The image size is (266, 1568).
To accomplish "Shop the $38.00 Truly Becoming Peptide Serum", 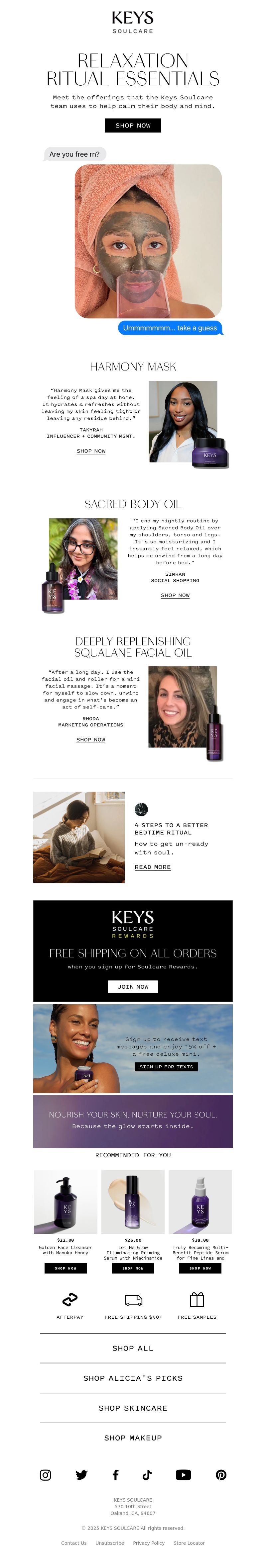I will pos(200,1268).
